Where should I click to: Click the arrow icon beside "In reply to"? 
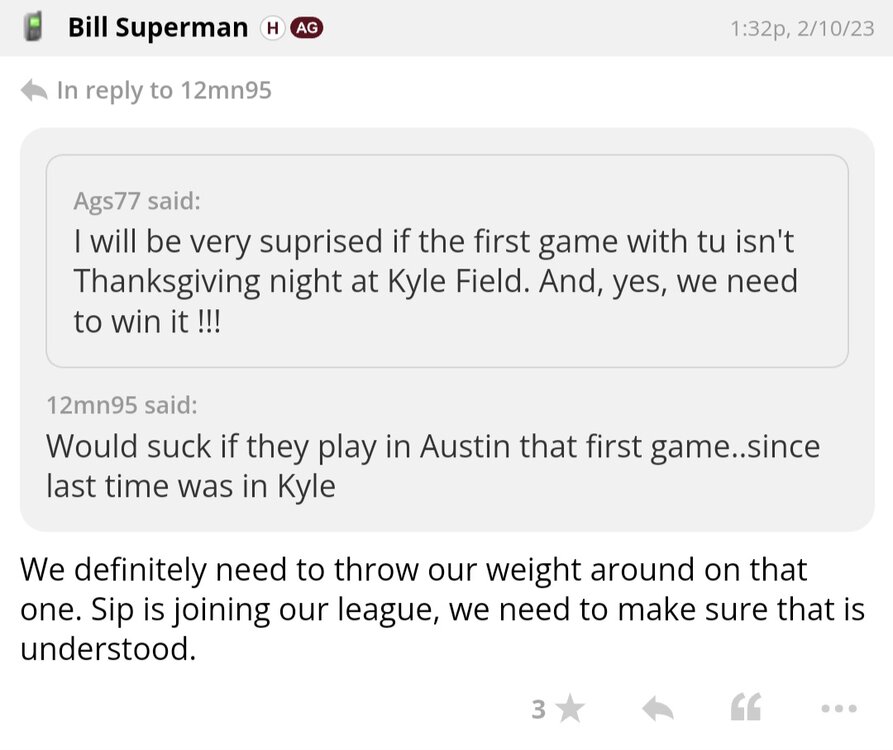pos(34,91)
